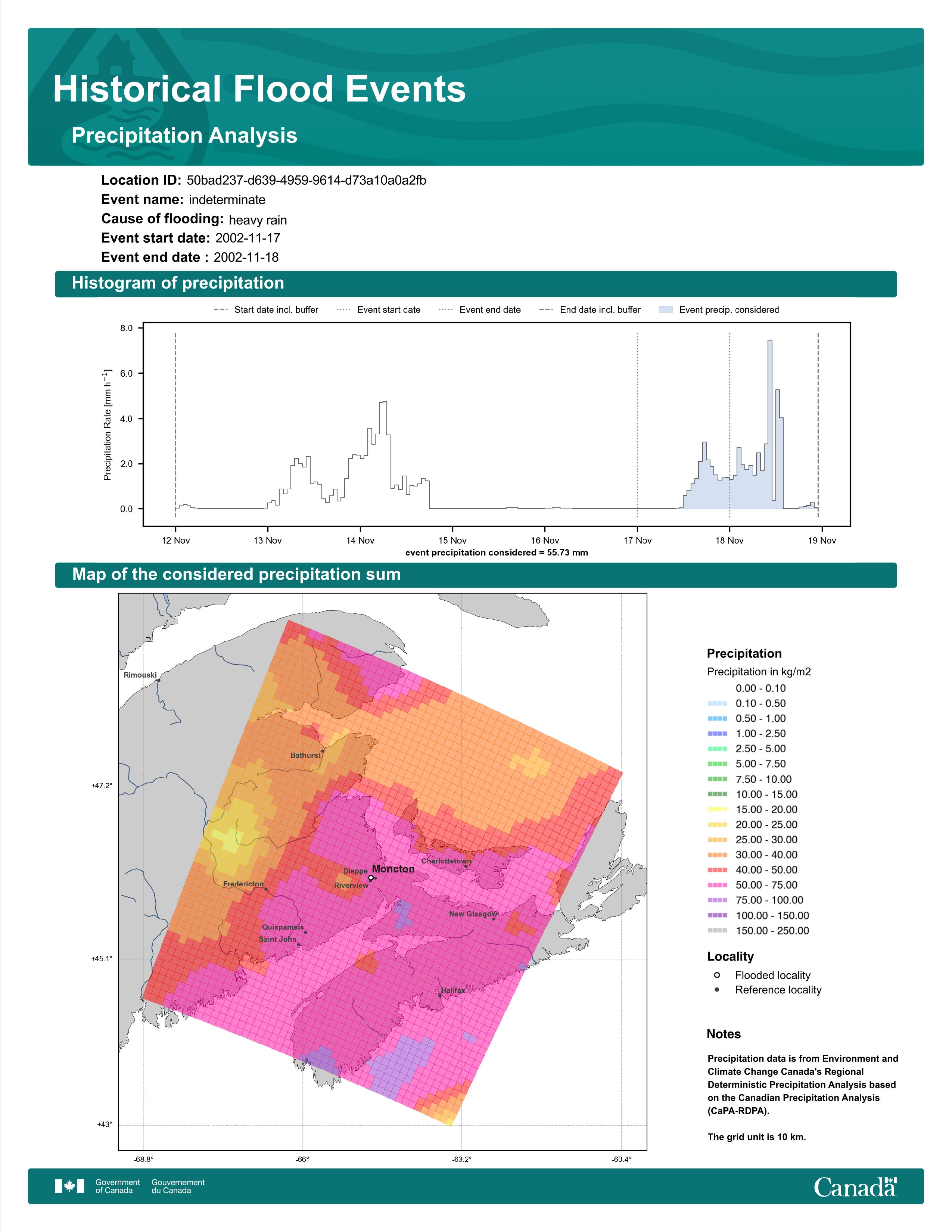
Task: Click the Reference locality legend dot icon
Action: pyautogui.click(x=717, y=990)
